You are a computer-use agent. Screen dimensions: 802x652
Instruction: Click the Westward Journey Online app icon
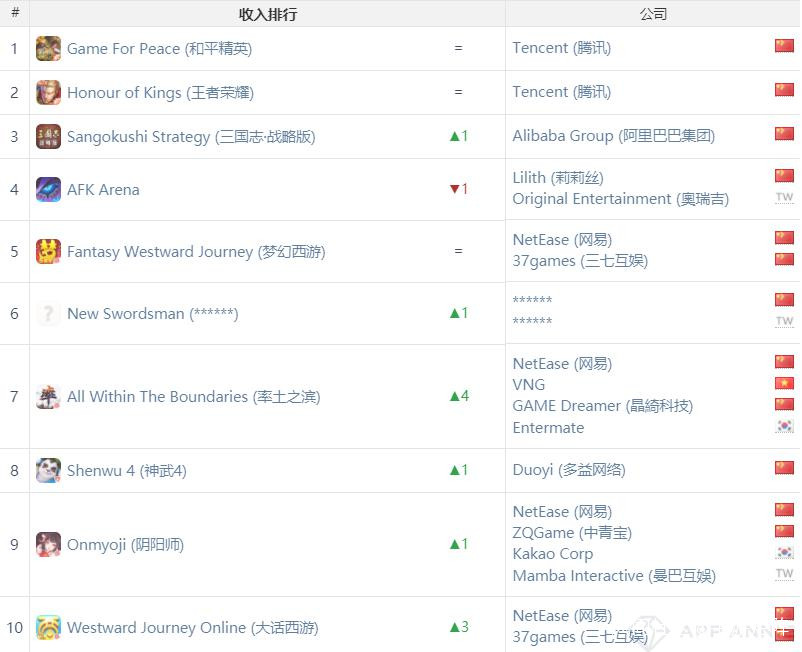[x=48, y=627]
